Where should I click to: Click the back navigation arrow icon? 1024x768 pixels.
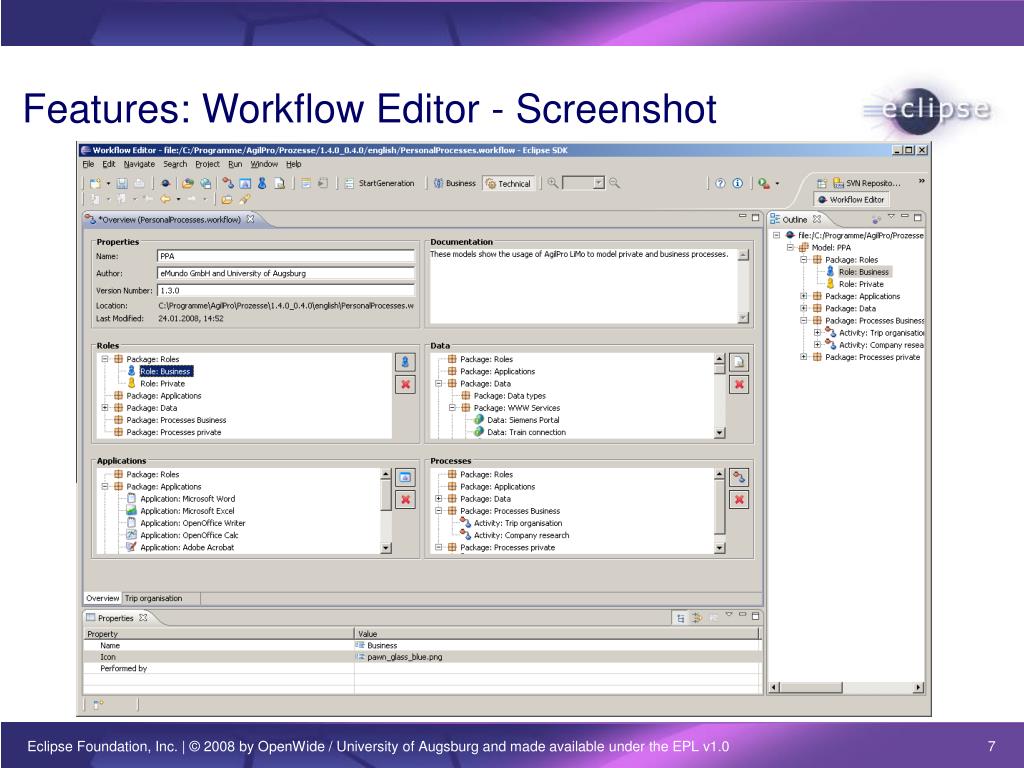[x=165, y=199]
